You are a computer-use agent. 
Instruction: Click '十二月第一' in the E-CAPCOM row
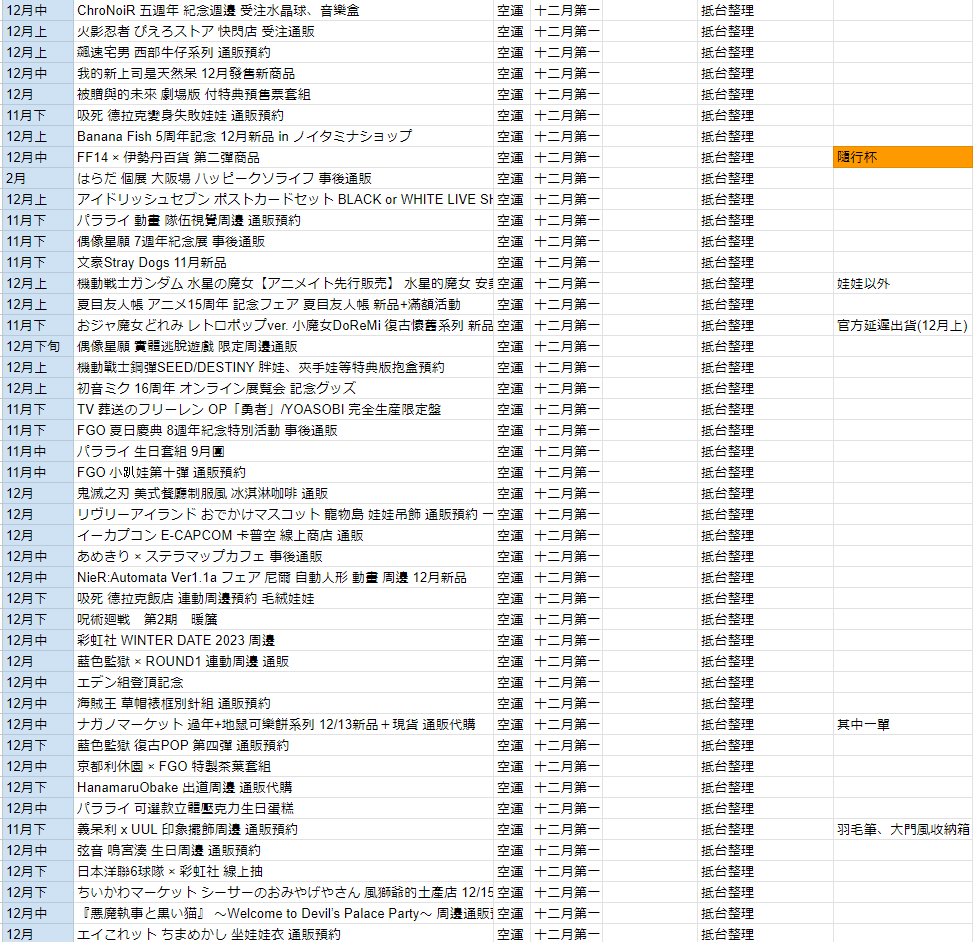tap(567, 536)
